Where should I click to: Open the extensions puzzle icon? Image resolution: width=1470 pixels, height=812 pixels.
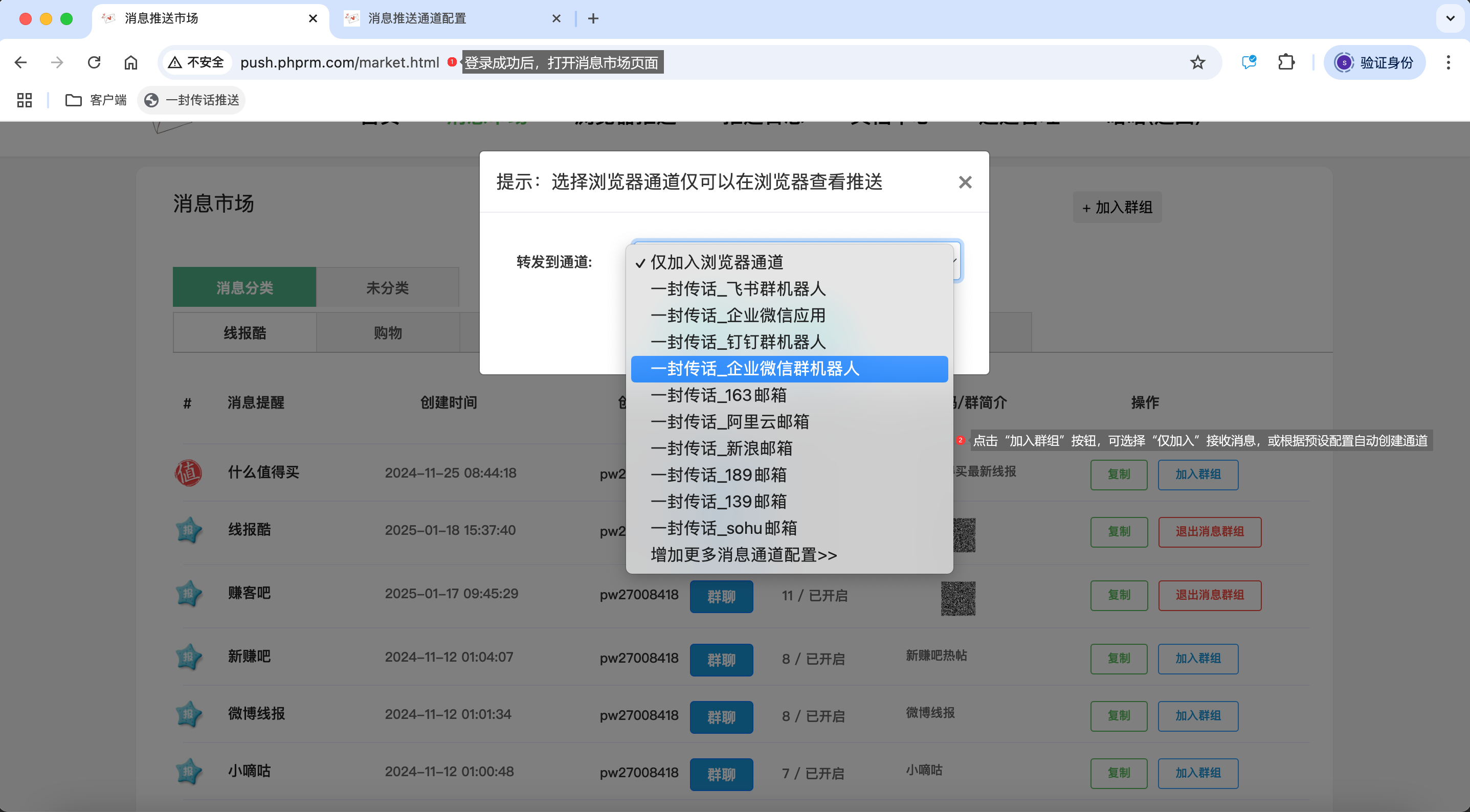(x=1286, y=62)
